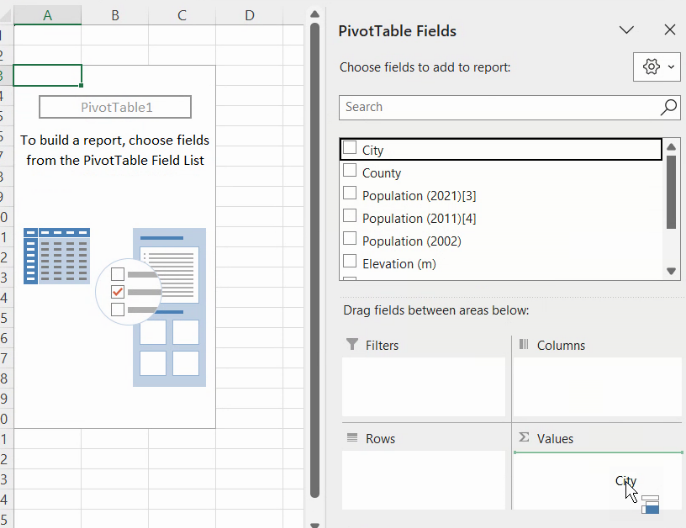Check the City field checkbox

[x=350, y=148]
